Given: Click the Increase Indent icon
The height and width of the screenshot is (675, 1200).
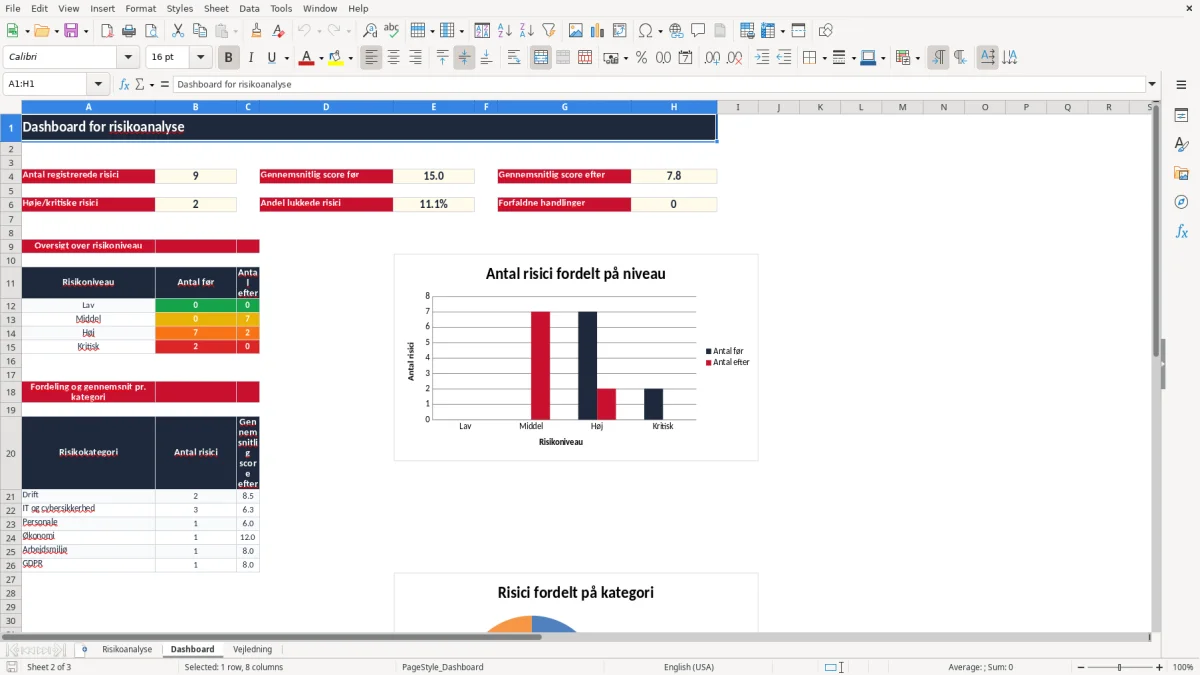Looking at the screenshot, I should coord(763,58).
